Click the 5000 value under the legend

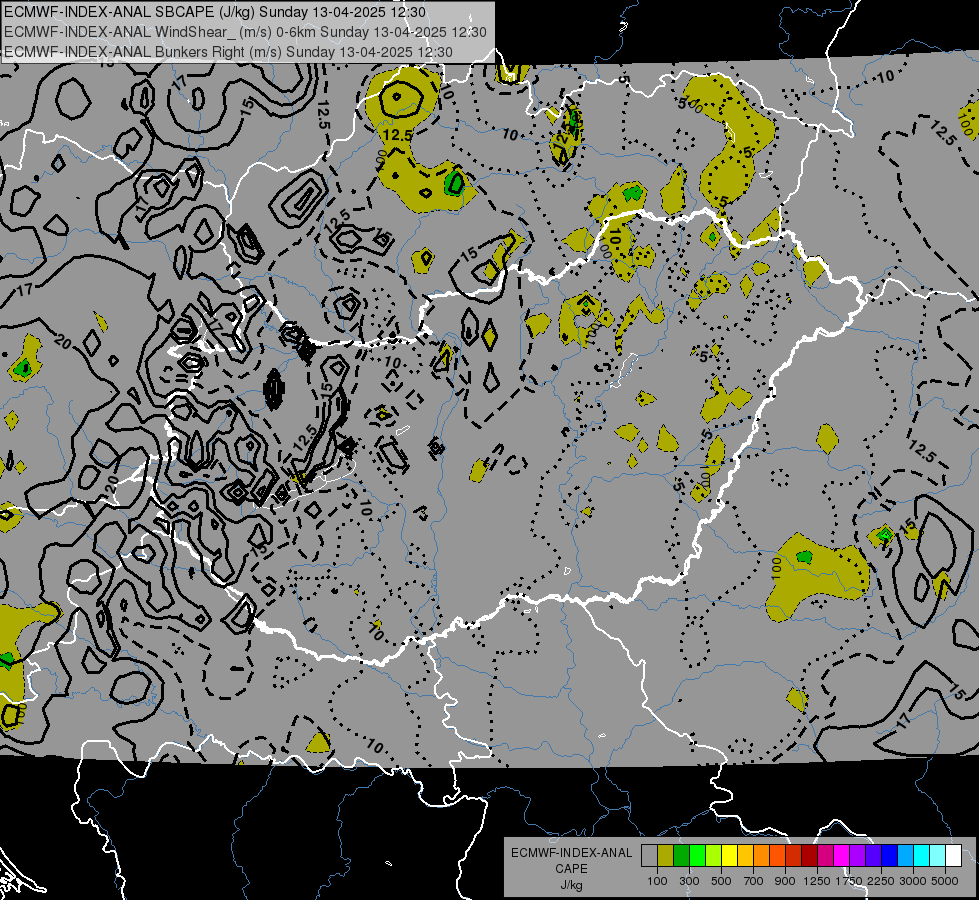[945, 881]
